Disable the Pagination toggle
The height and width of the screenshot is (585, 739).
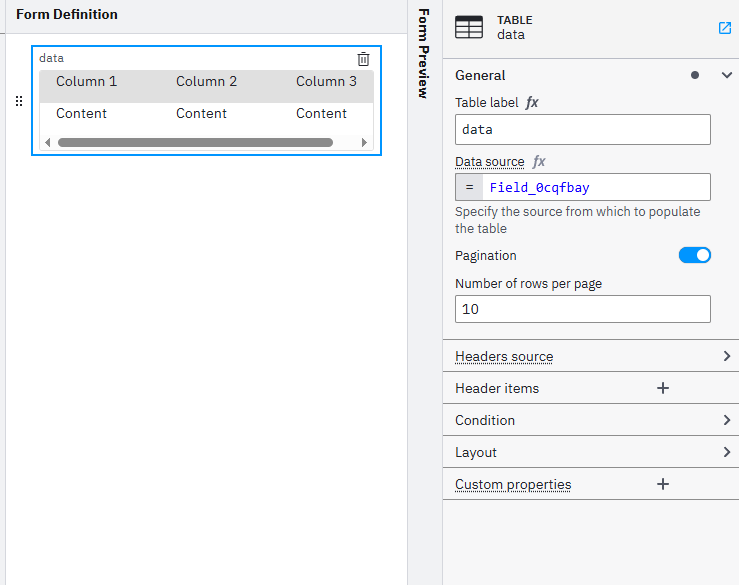pos(694,255)
